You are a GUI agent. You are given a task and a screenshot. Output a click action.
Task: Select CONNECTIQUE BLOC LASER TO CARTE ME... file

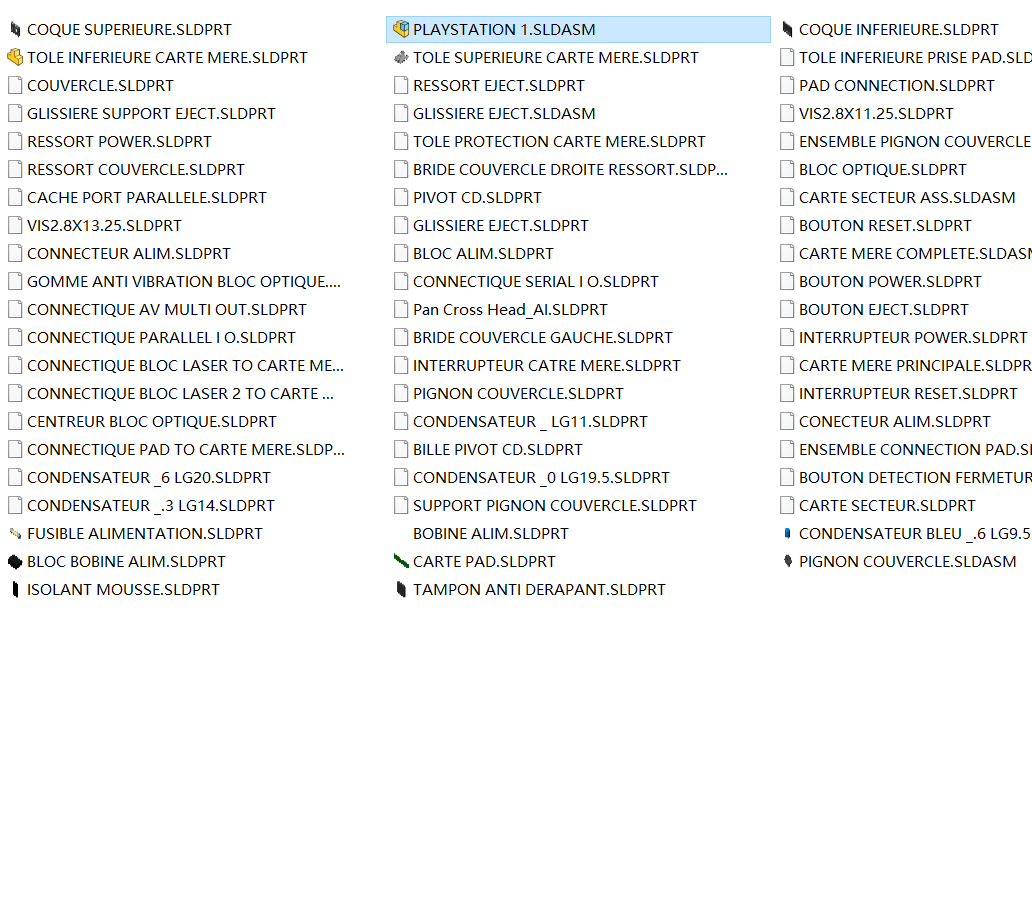(x=185, y=365)
